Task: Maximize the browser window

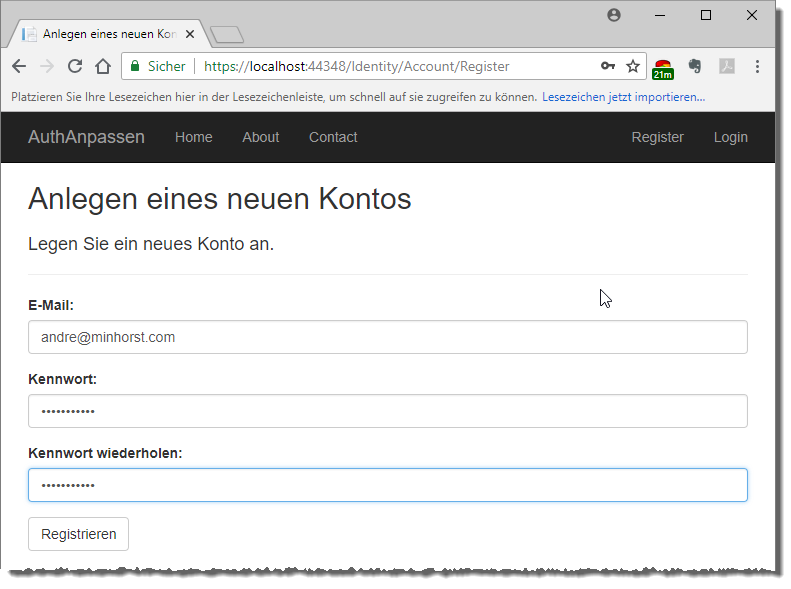Action: coord(706,15)
